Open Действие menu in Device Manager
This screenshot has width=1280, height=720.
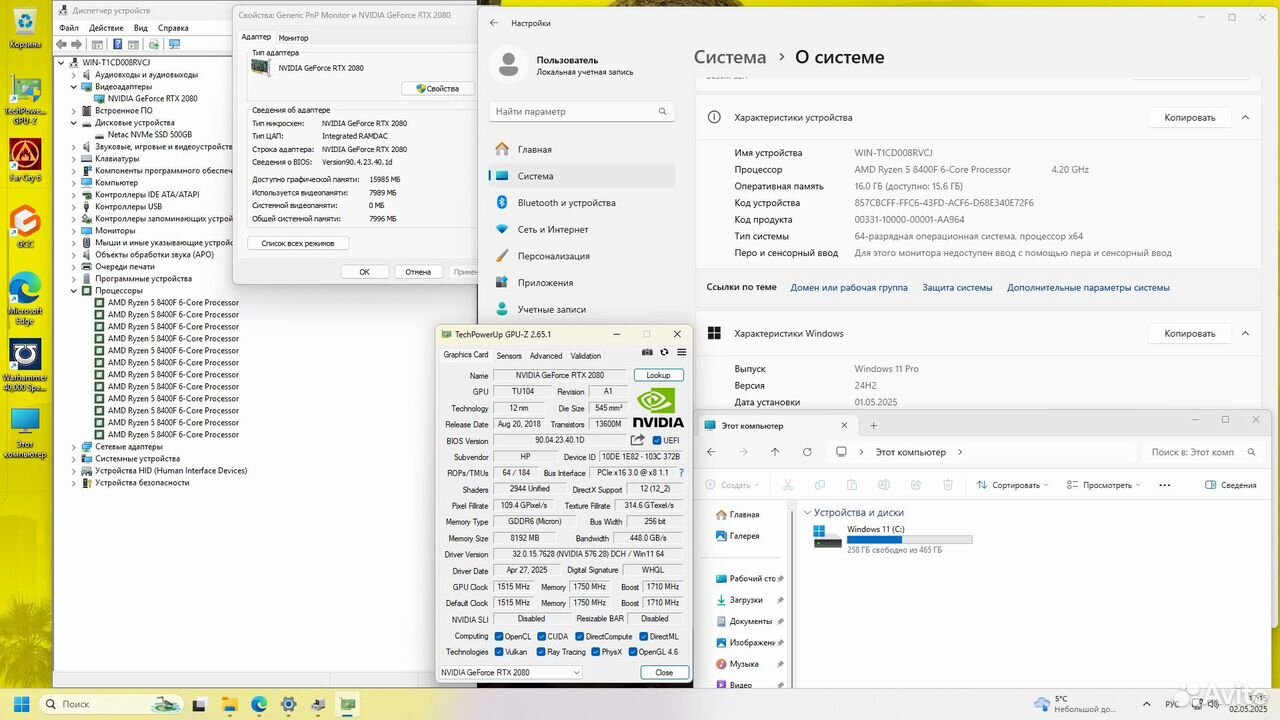click(106, 28)
